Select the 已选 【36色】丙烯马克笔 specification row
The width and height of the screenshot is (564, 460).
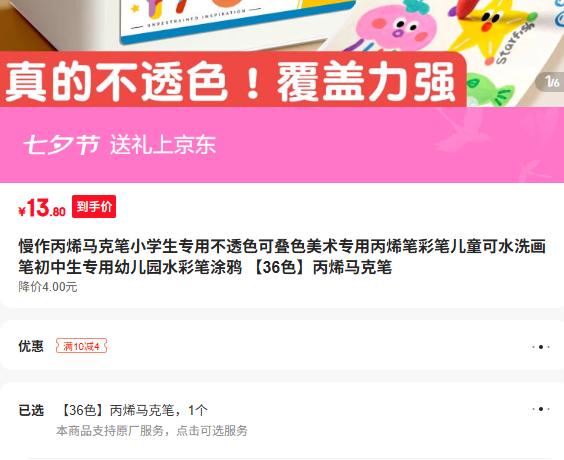pyautogui.click(x=282, y=419)
